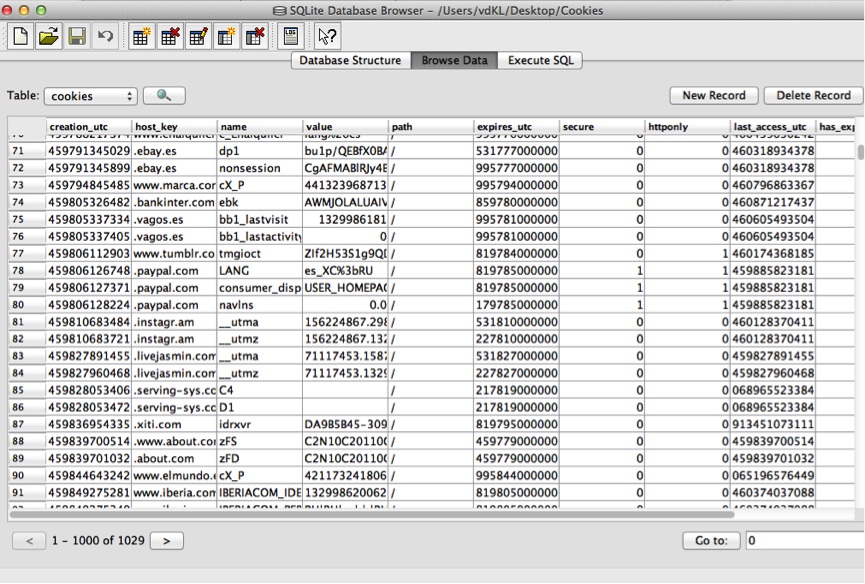Go to the next page of records

167,540
